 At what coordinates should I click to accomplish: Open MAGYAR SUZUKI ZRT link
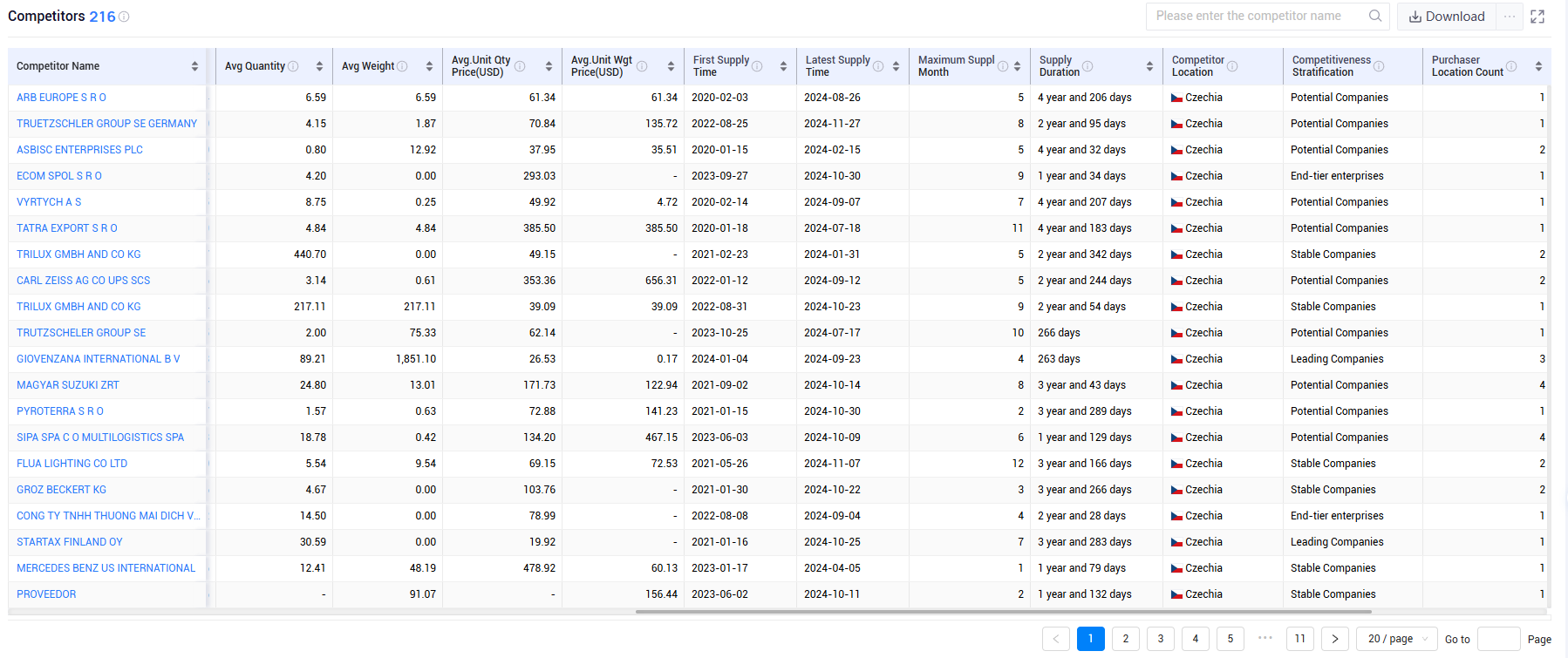pos(68,385)
